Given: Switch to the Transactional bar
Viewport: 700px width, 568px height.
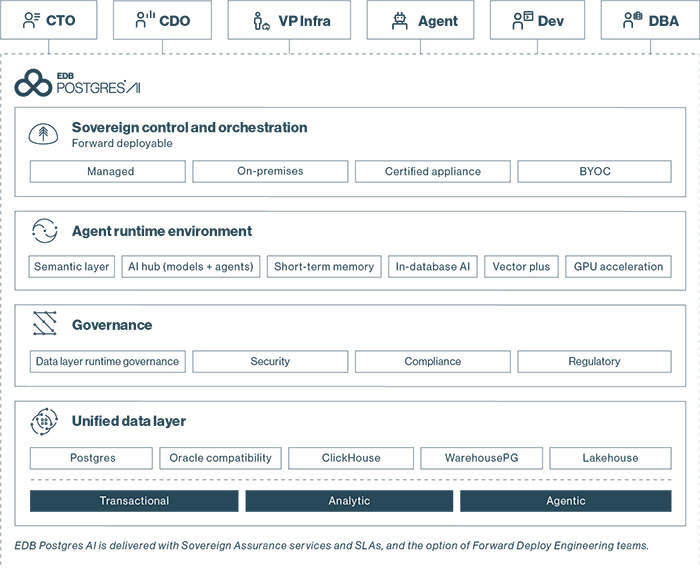Looking at the screenshot, I should pos(134,501).
